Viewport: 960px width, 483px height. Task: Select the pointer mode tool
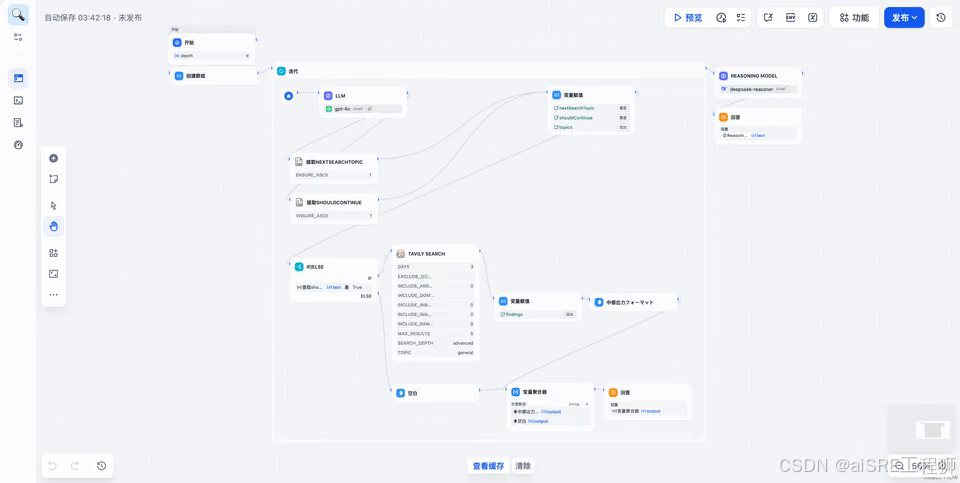pyautogui.click(x=53, y=206)
